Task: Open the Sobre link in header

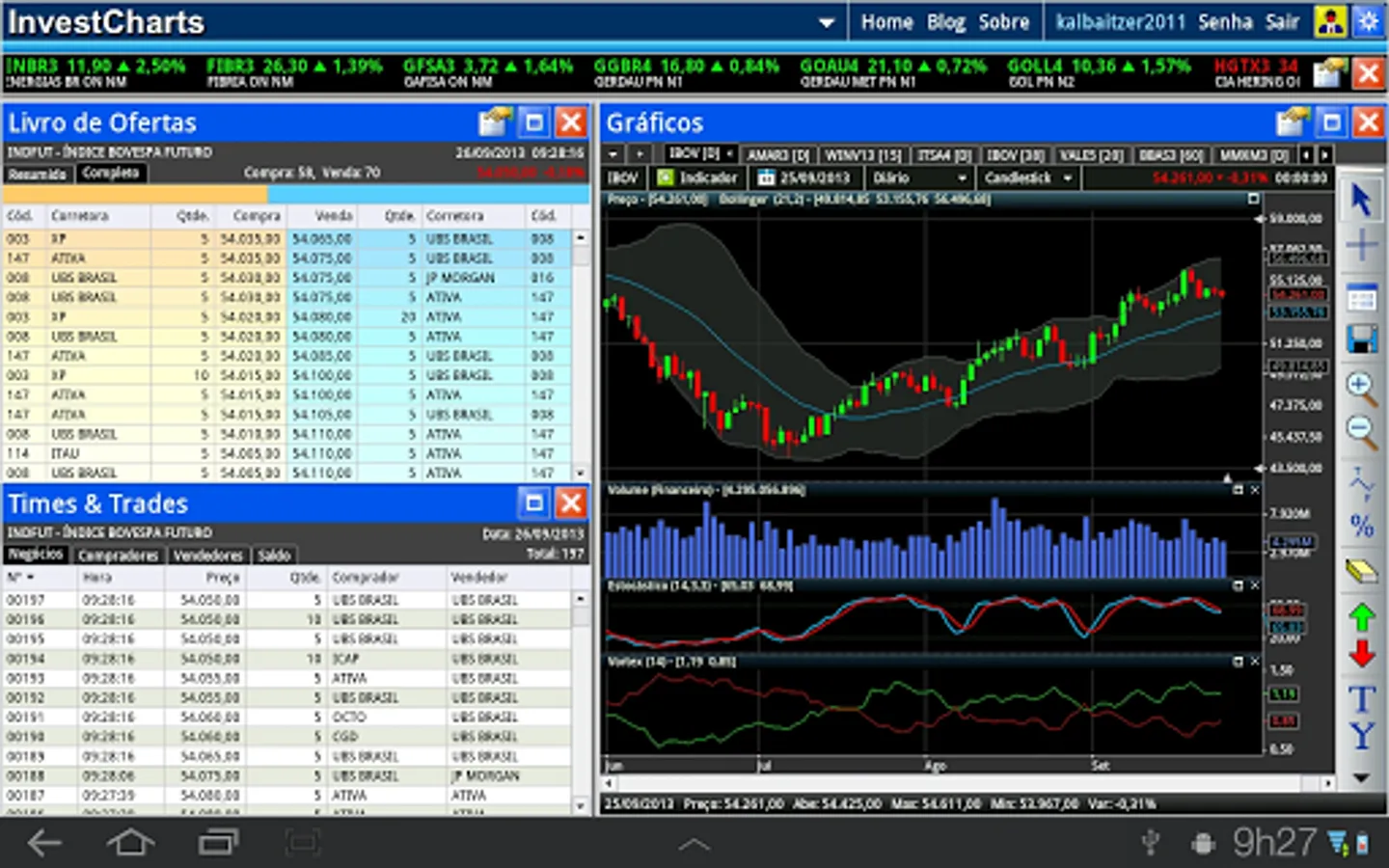Action: click(x=1004, y=22)
